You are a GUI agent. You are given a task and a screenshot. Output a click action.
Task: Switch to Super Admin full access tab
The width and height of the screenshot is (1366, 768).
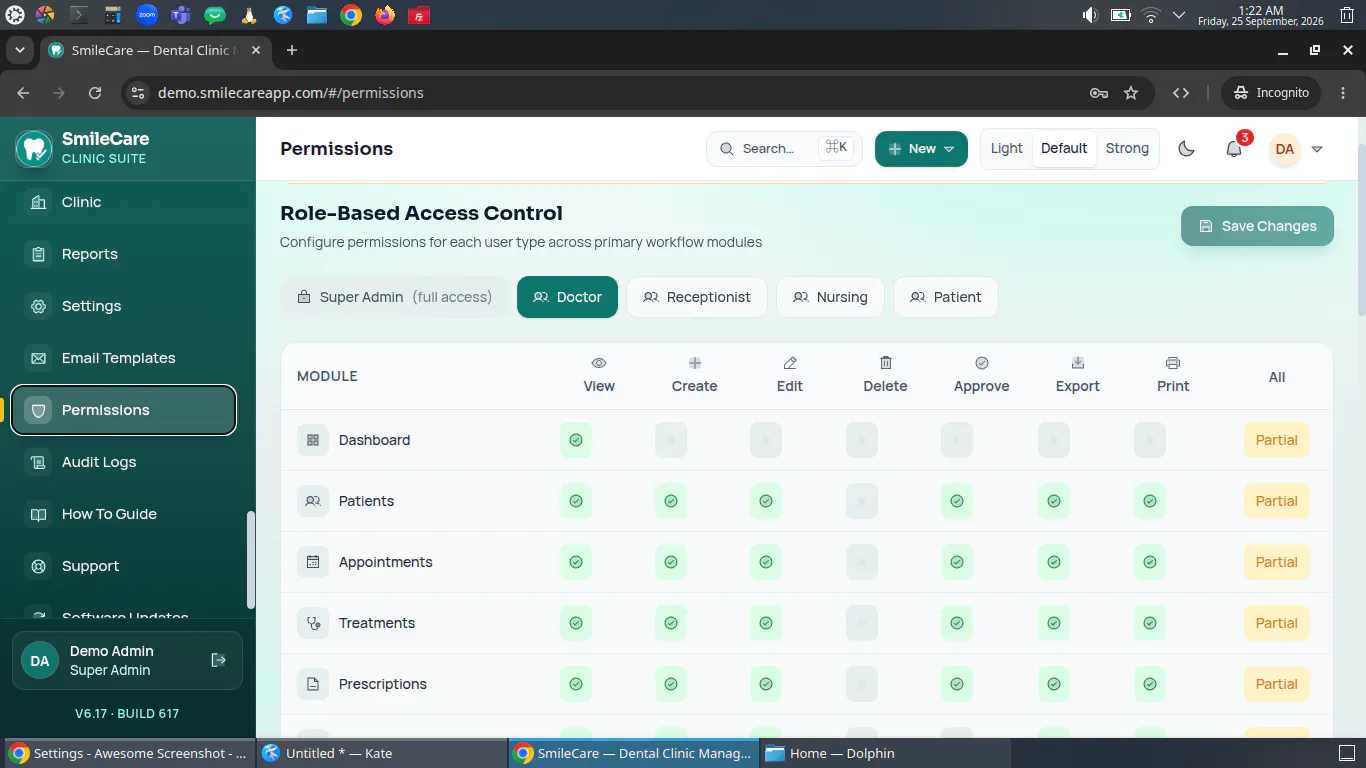tap(394, 297)
